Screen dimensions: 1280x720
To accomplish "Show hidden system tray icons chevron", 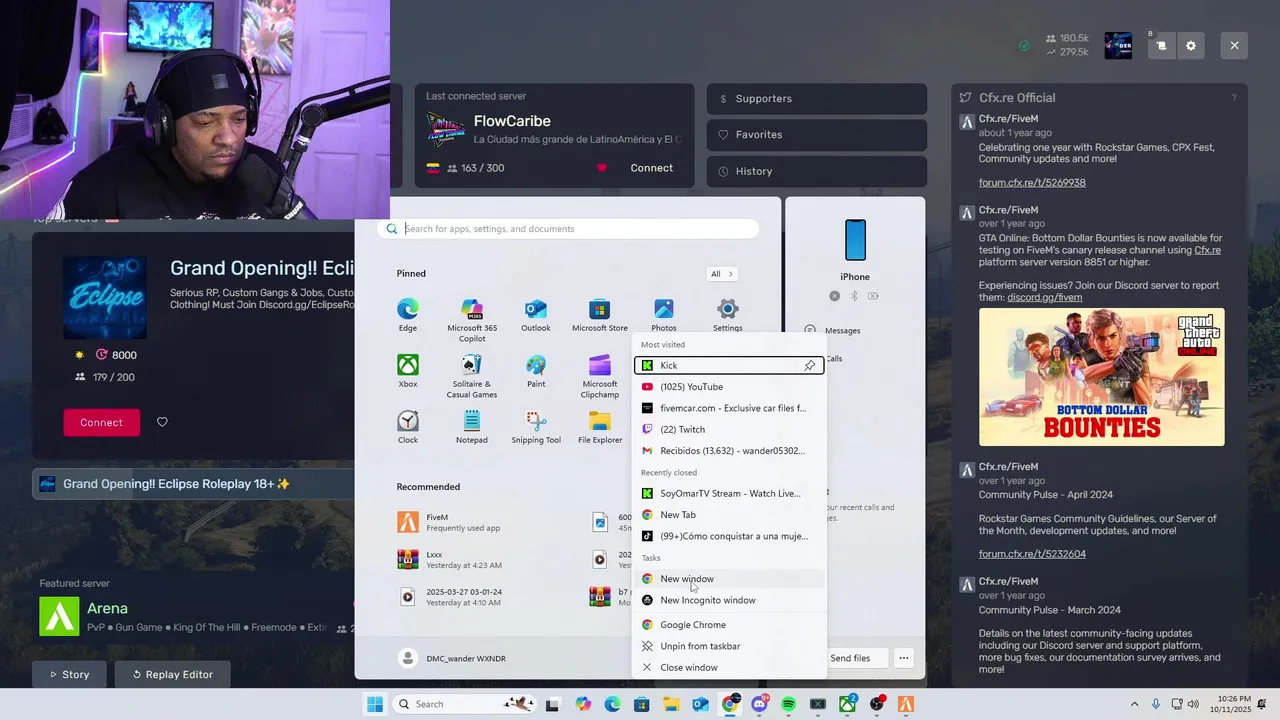I will [1134, 704].
